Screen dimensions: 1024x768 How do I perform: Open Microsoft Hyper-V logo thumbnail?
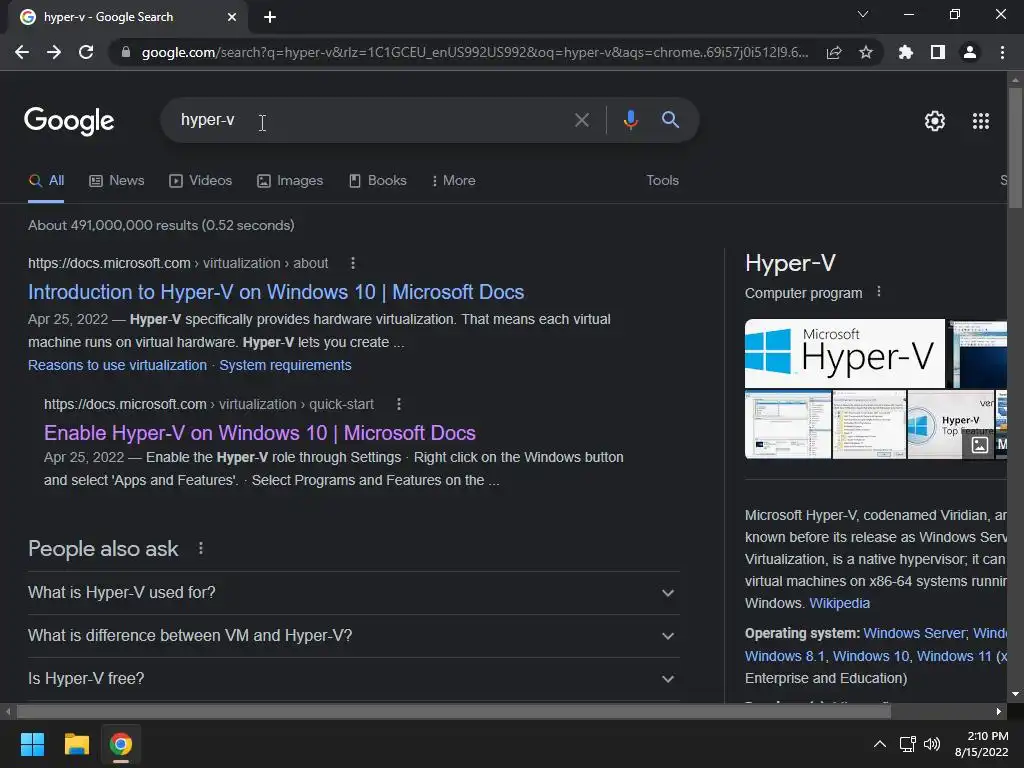coord(844,353)
